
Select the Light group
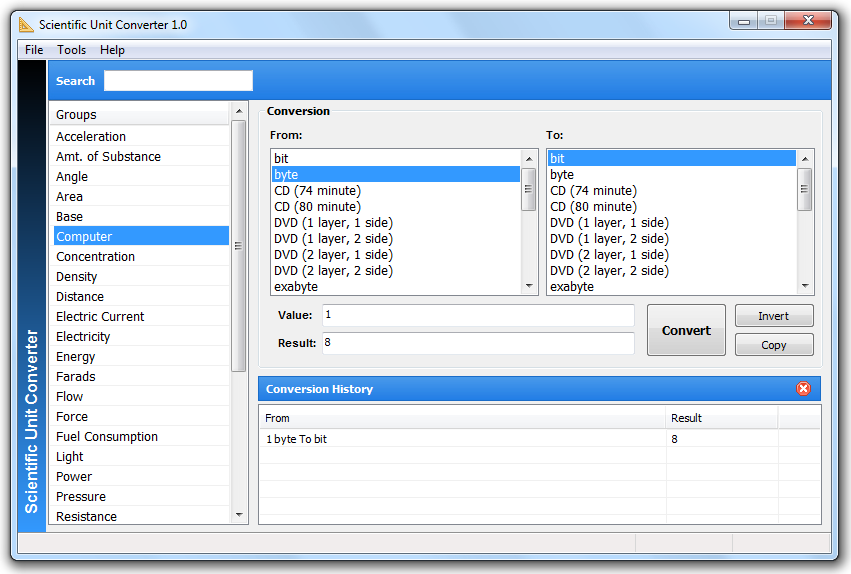[x=141, y=457]
